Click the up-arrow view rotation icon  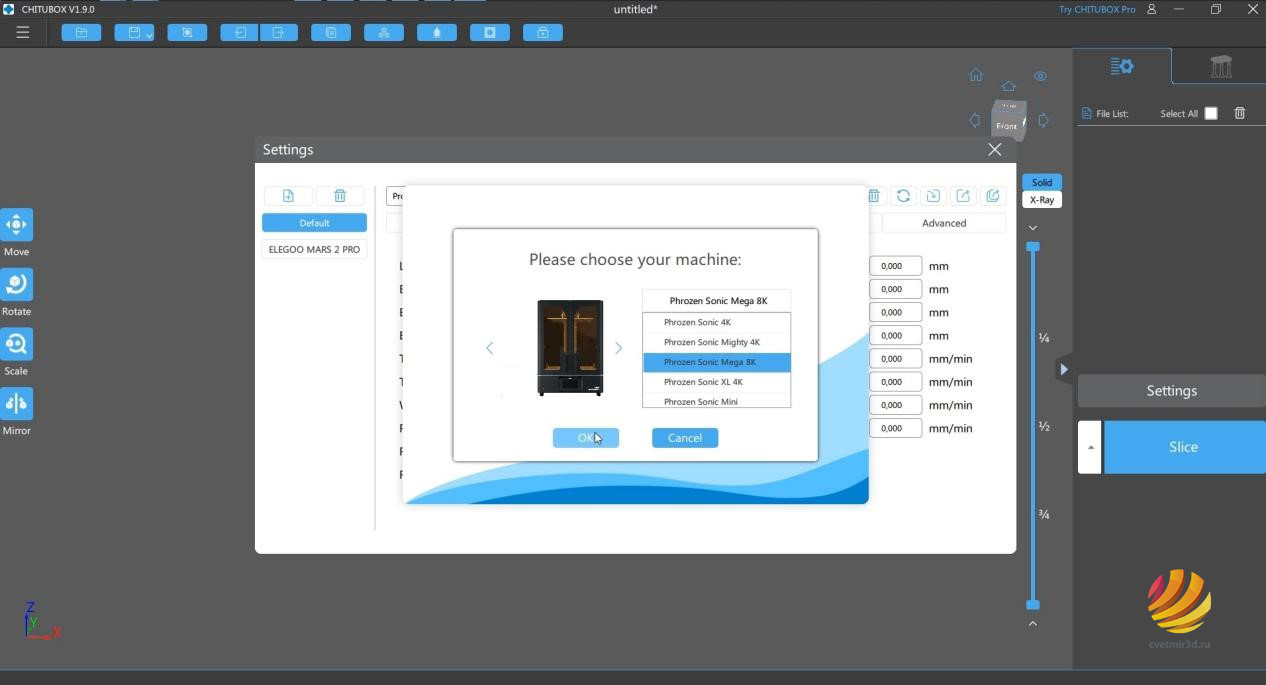pyautogui.click(x=1008, y=87)
